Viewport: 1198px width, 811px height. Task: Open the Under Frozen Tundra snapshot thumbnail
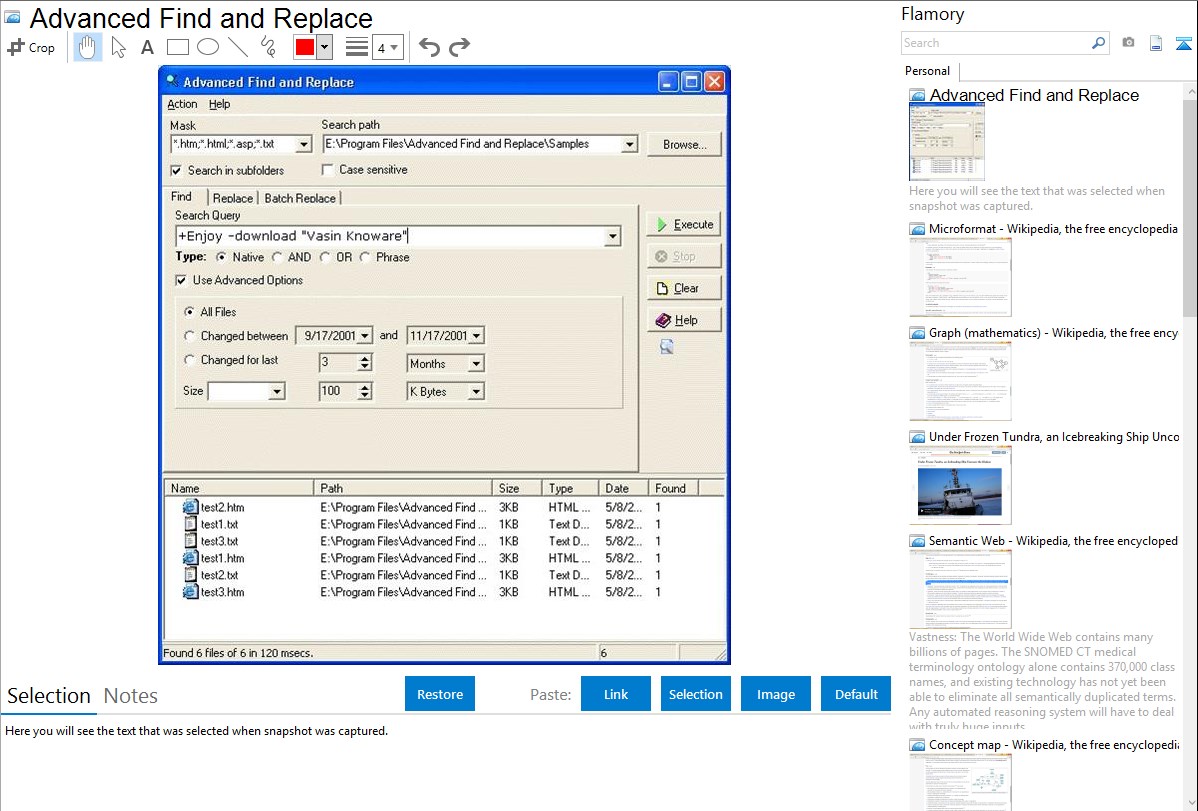pos(960,486)
